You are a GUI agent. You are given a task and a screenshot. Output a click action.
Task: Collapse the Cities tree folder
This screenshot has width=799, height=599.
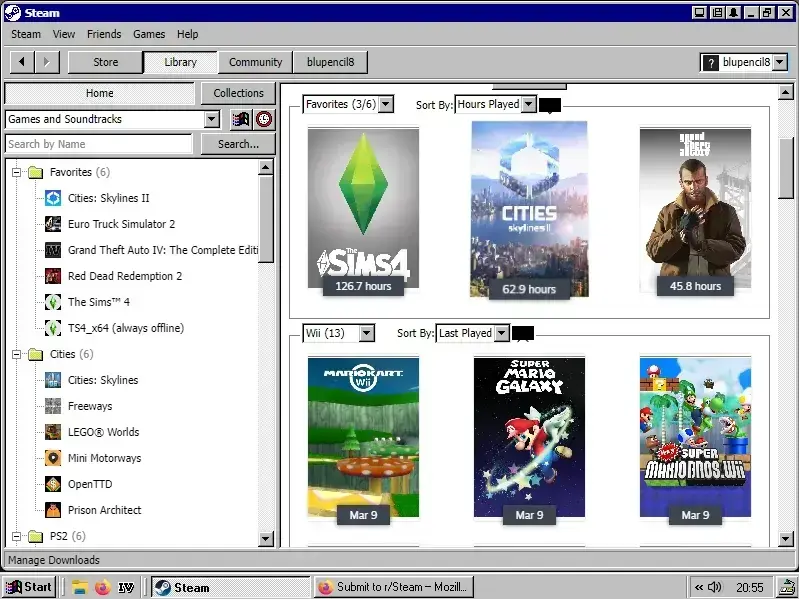click(x=16, y=354)
